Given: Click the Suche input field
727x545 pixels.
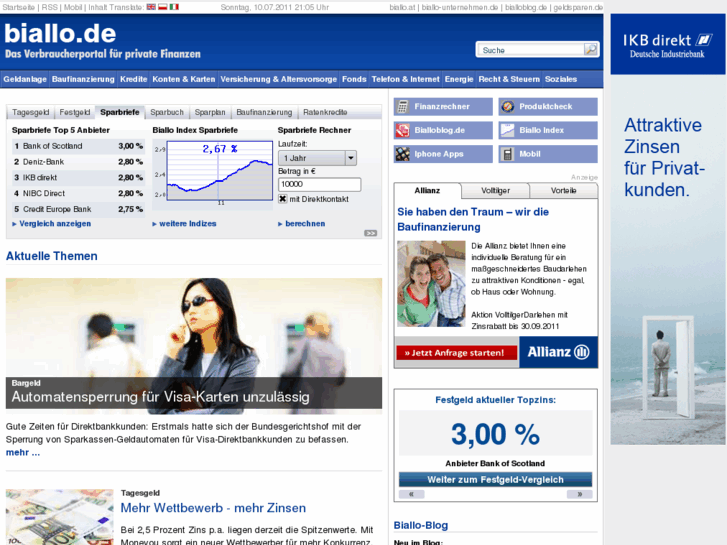Looking at the screenshot, I should click(531, 50).
